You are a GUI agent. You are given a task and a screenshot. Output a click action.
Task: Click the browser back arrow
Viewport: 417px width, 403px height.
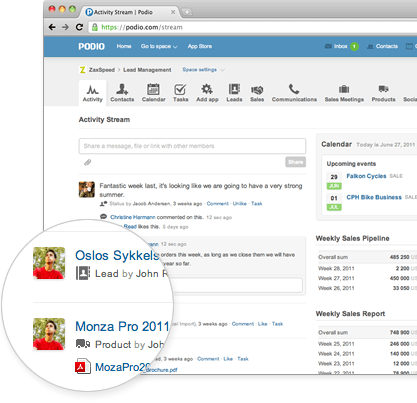[52, 27]
